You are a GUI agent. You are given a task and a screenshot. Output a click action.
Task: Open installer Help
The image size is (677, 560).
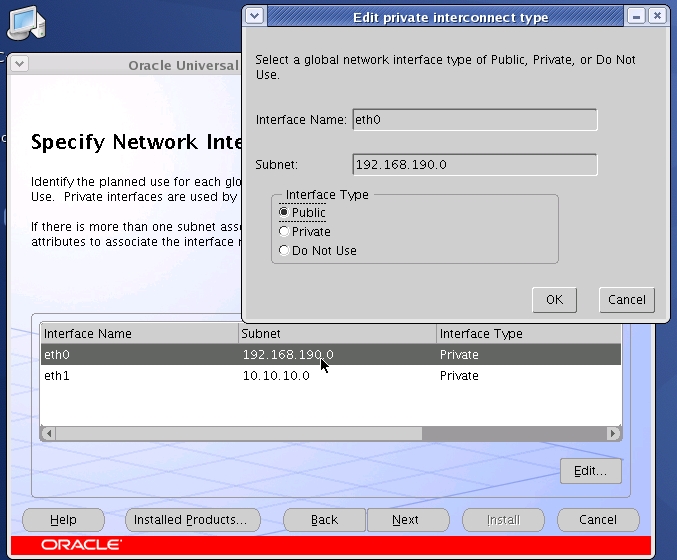(x=63, y=519)
